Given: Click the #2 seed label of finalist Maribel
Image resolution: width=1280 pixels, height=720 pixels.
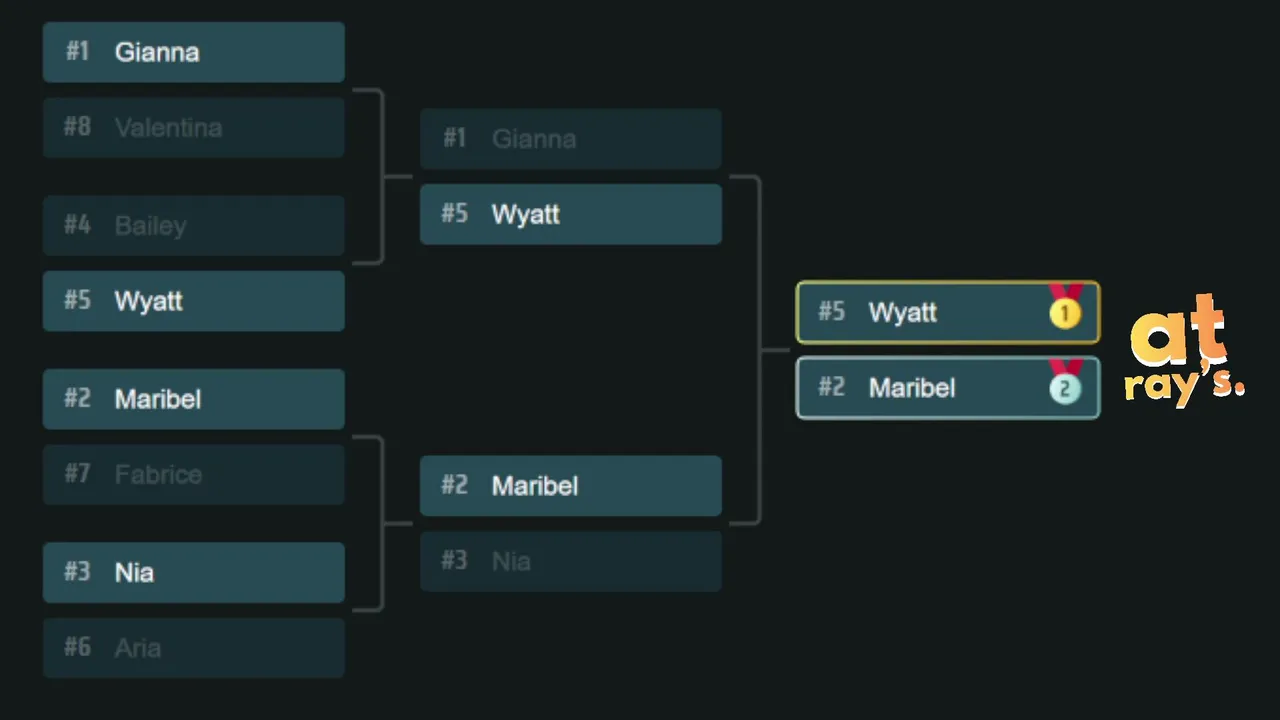Looking at the screenshot, I should (x=832, y=387).
